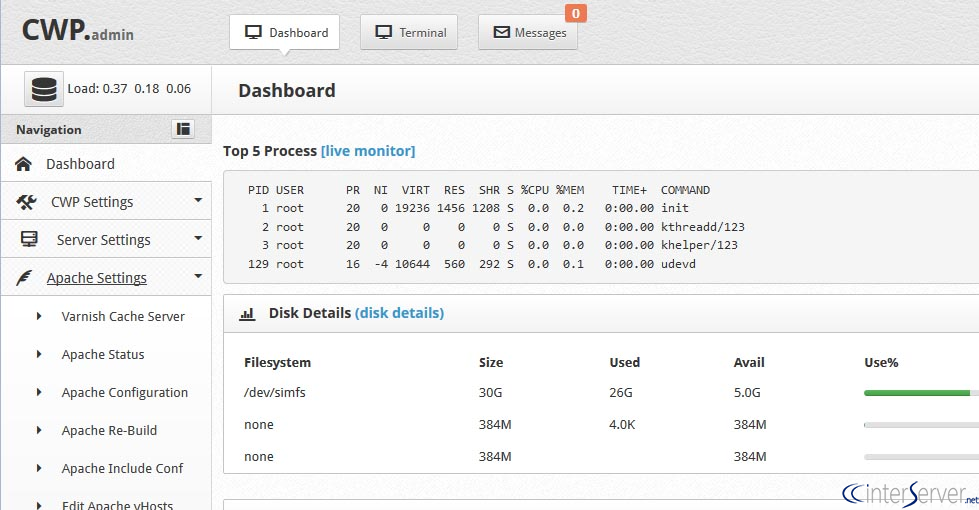Open the Messages tab

[x=528, y=32]
